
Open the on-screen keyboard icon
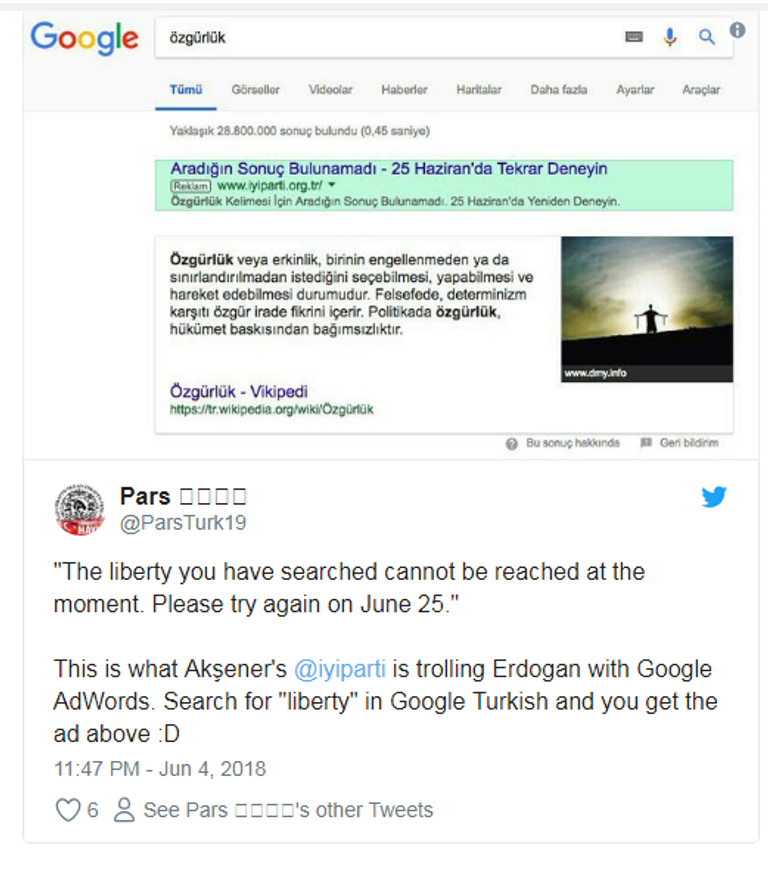pos(634,37)
